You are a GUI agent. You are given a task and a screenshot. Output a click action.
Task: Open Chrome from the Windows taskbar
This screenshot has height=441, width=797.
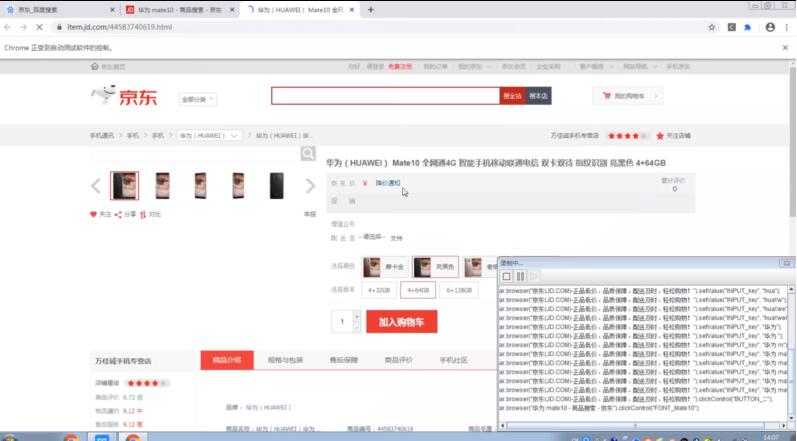133,437
